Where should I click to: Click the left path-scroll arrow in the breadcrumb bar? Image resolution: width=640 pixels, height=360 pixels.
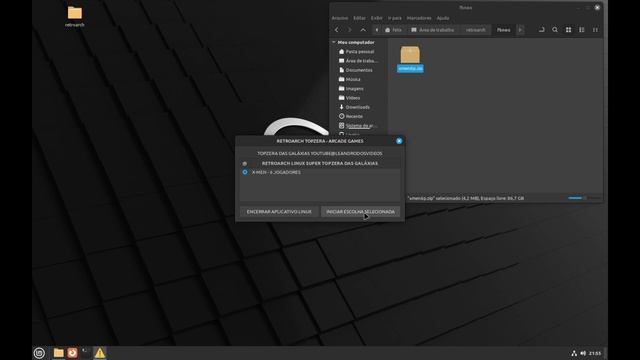pyautogui.click(x=377, y=30)
